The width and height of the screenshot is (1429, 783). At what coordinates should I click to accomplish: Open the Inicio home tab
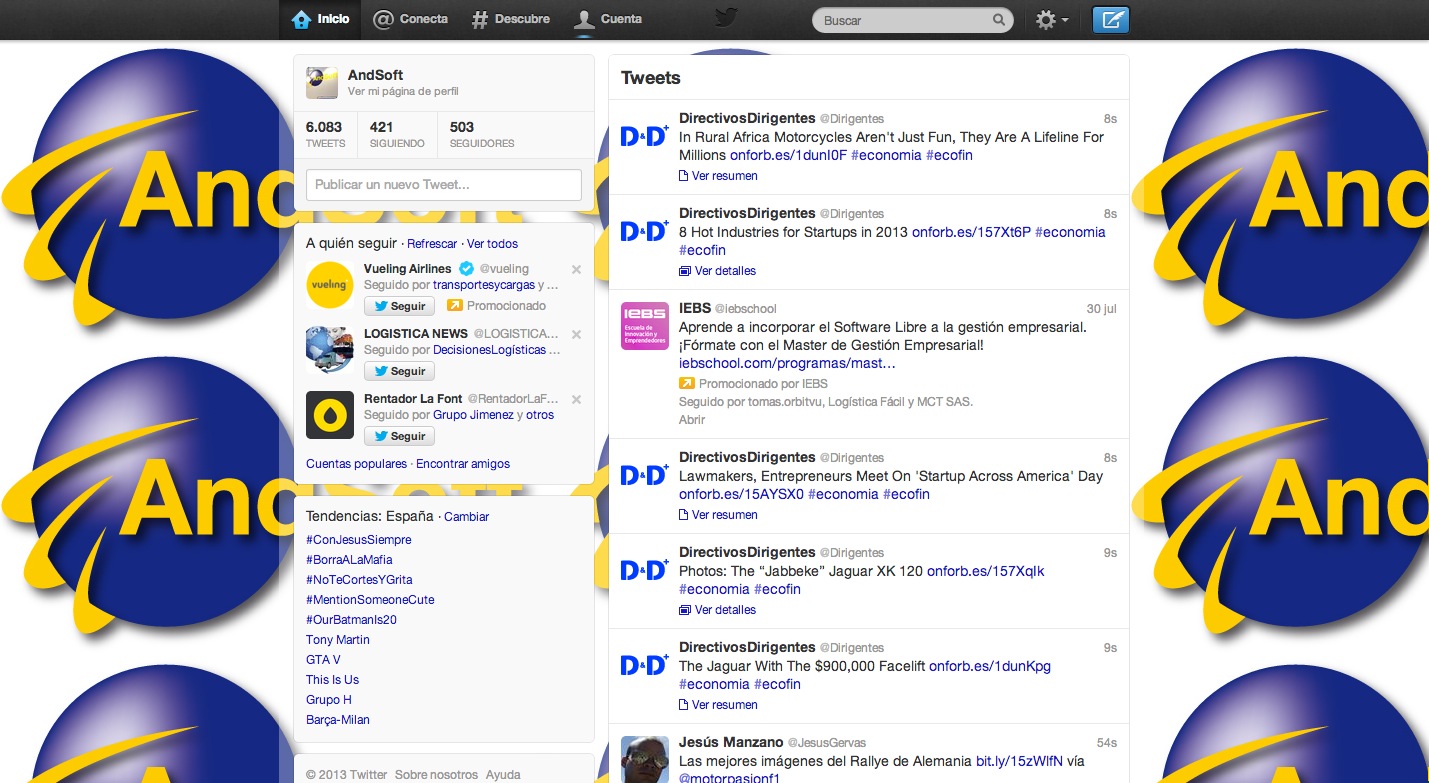coord(320,19)
